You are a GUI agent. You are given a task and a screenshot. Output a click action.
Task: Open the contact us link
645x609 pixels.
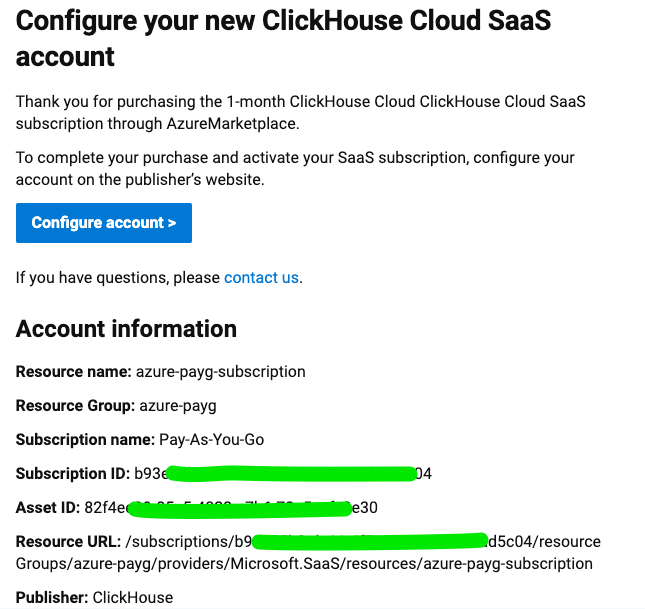click(261, 277)
